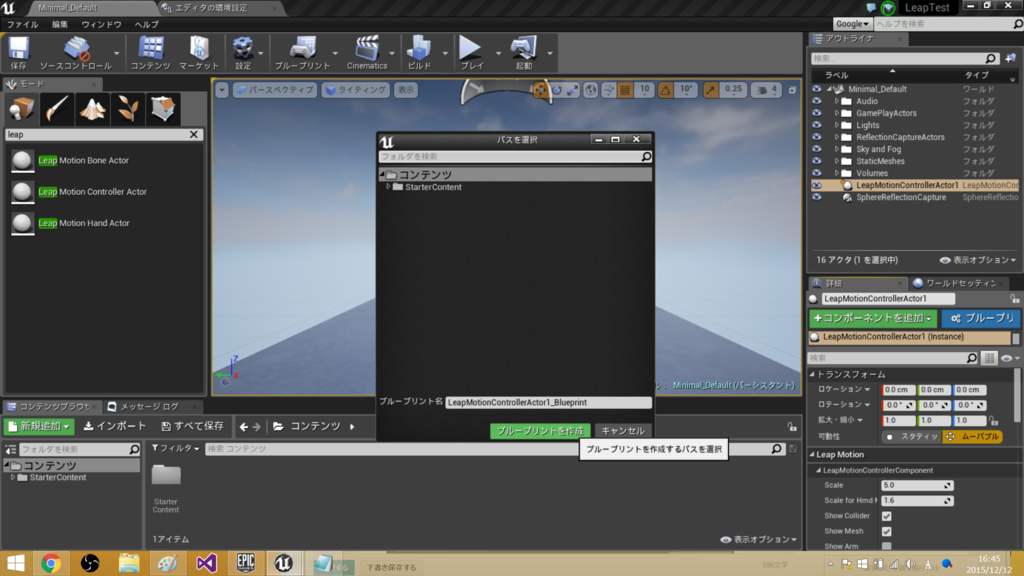Image resolution: width=1024 pixels, height=576 pixels.
Task: Open Epic Games Launcher from the taskbar
Action: (x=246, y=563)
